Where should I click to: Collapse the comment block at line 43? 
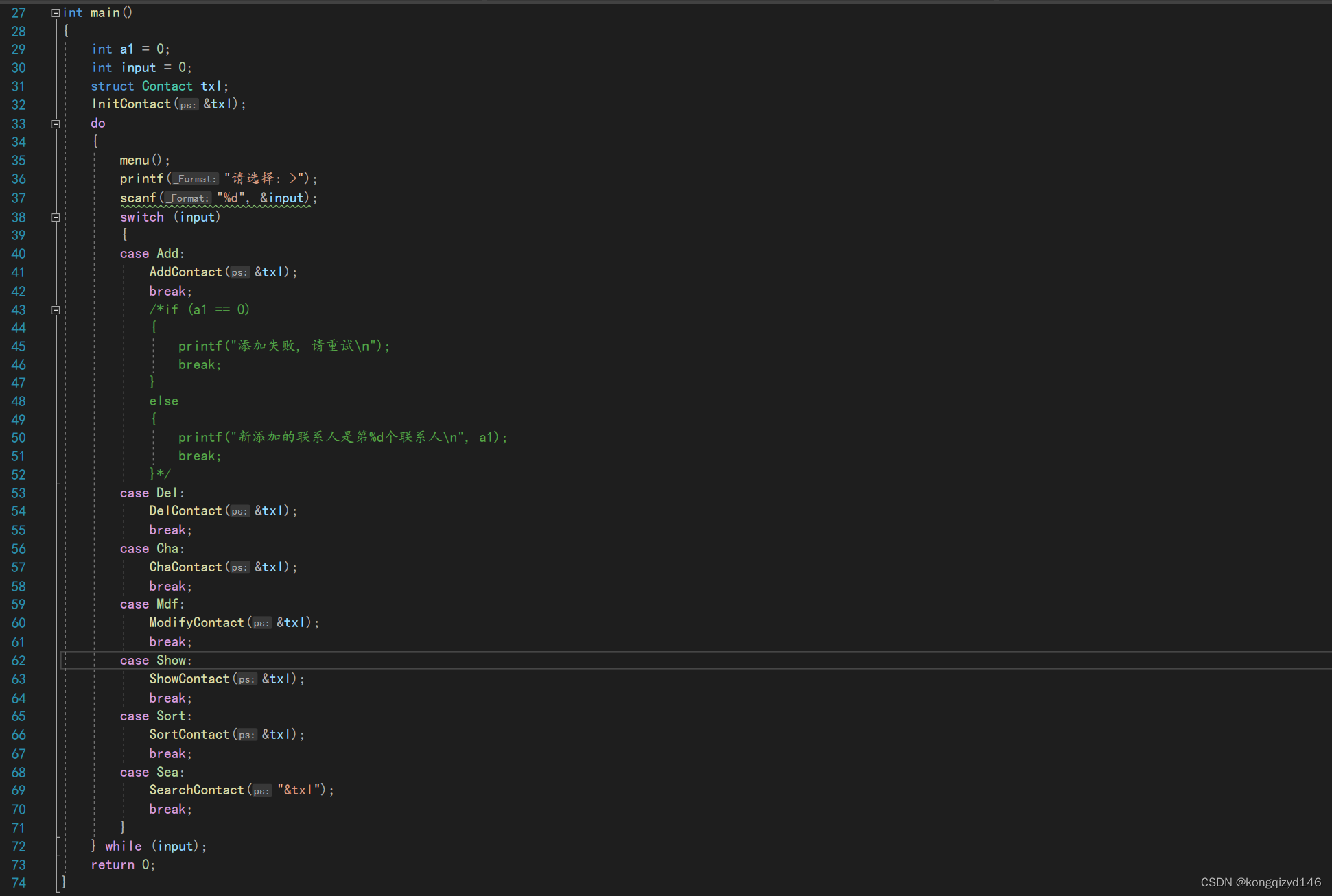[x=56, y=310]
